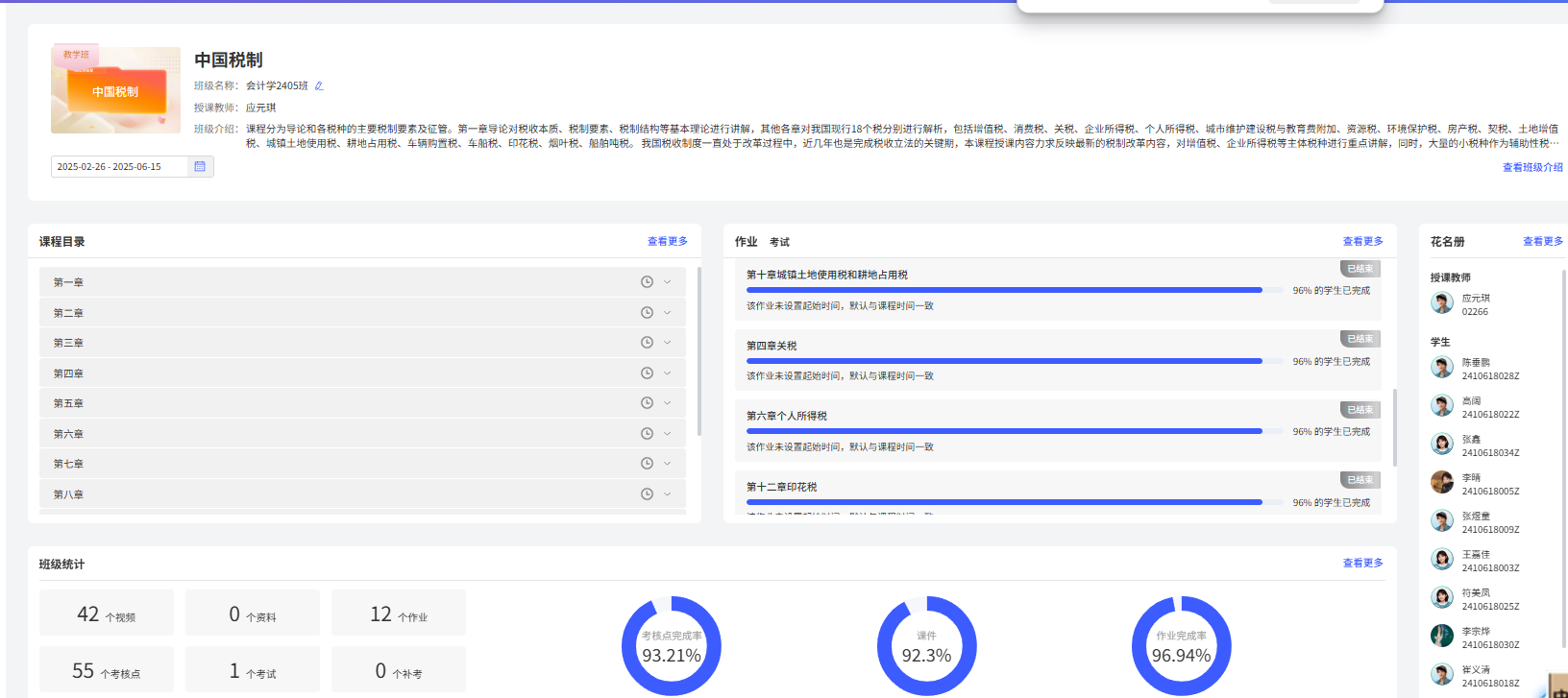
Task: Click the clock icon on 第三章 row
Action: 647,343
